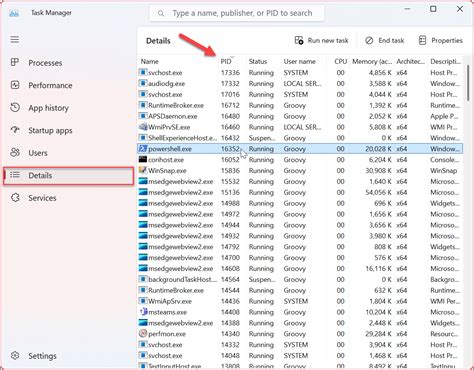This screenshot has width=474, height=370.
Task: Click the search magnifier icon
Action: tap(161, 13)
